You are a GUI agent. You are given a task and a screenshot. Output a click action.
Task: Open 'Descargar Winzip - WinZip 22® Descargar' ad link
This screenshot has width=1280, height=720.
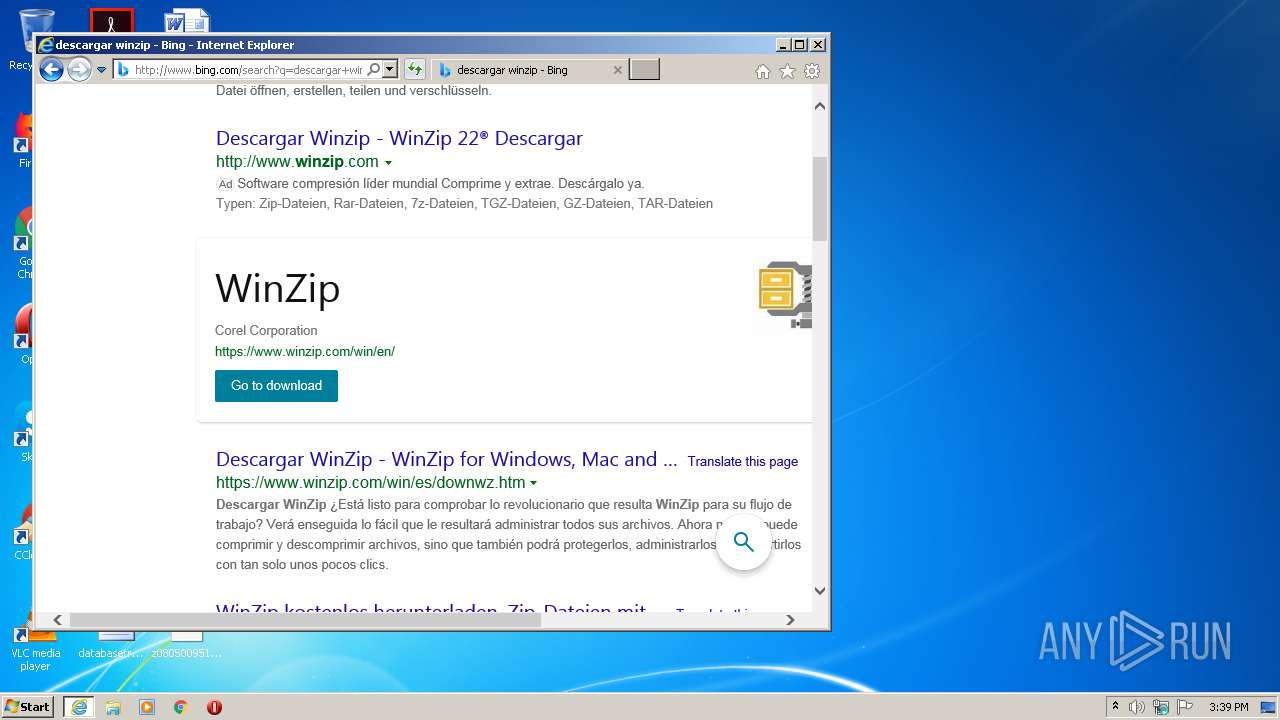pos(399,138)
